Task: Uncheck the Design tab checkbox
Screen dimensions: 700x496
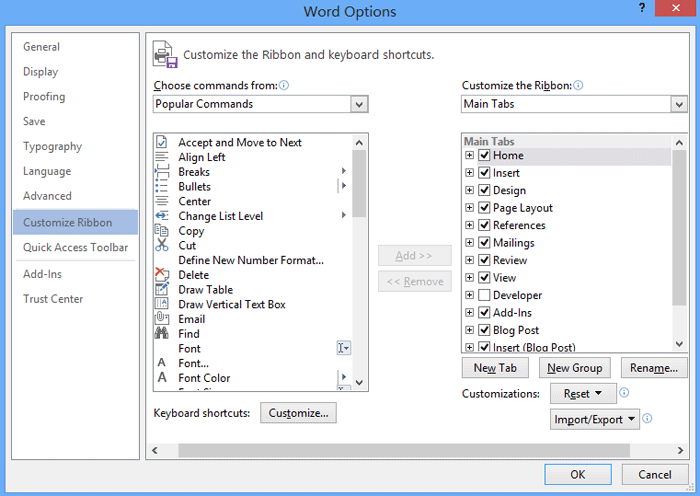Action: (x=484, y=190)
